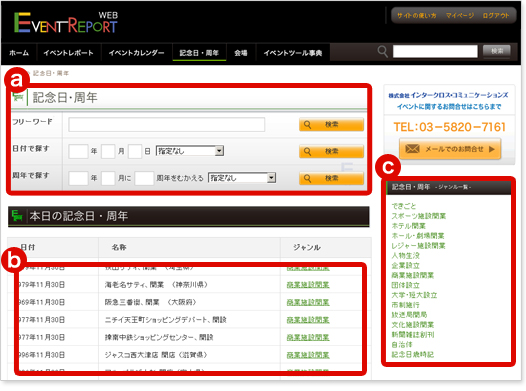
Task: Focus month field in 日付で探す row
Action: 108,151
